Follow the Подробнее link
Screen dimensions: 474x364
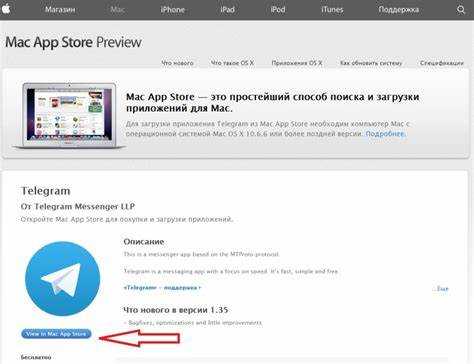(x=385, y=134)
